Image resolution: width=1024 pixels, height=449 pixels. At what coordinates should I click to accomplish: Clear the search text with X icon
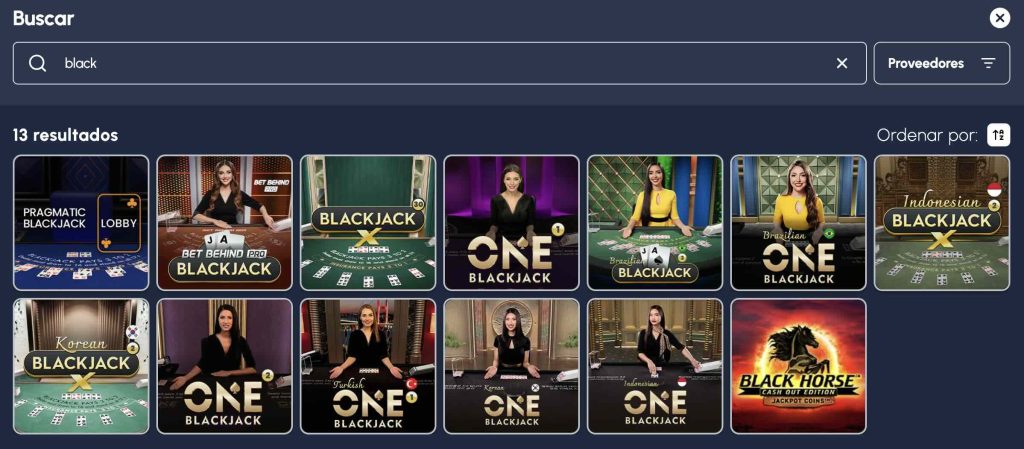coord(842,63)
